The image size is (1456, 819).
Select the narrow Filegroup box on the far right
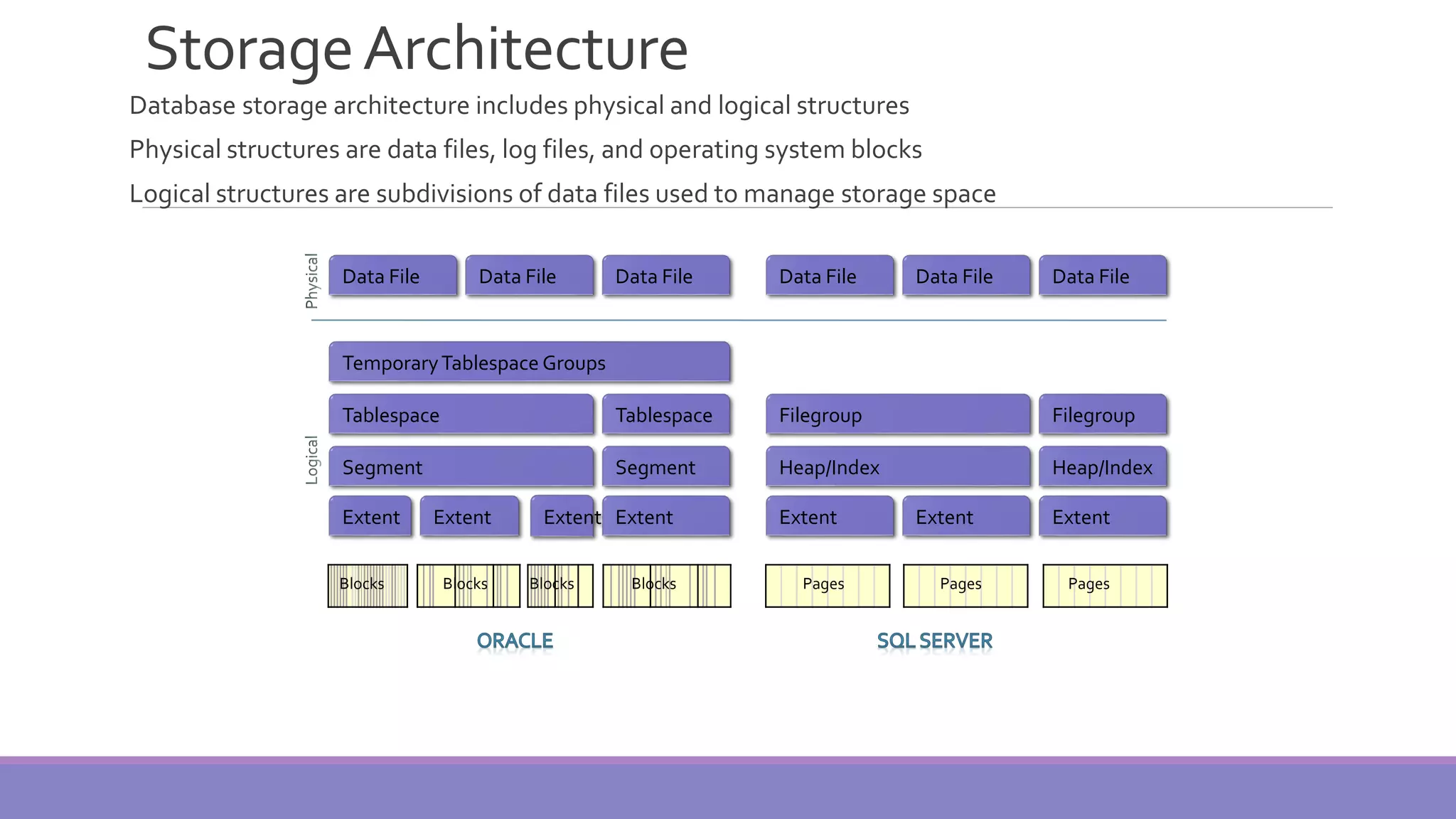(x=1102, y=414)
